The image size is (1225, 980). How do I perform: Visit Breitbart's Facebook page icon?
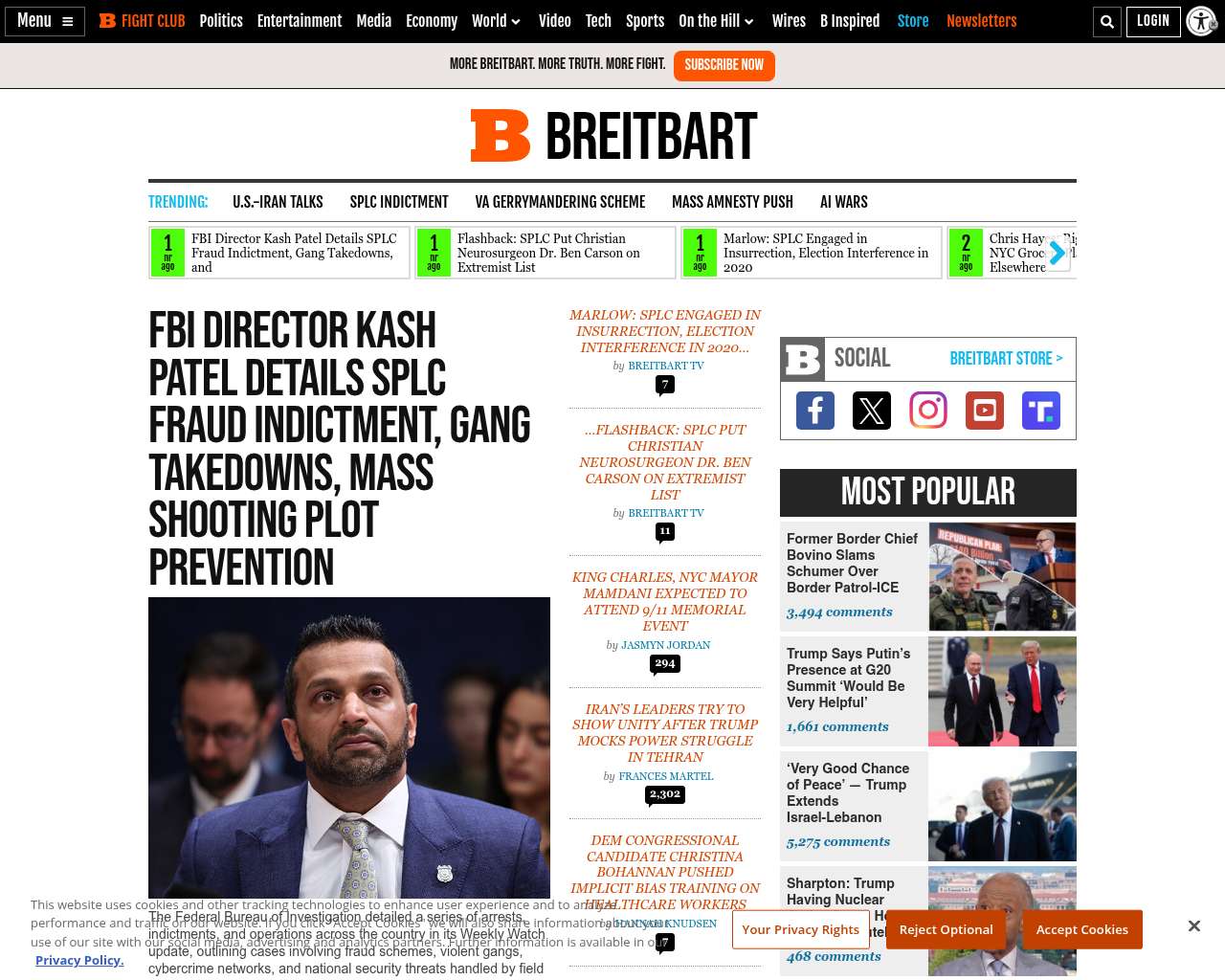(815, 411)
